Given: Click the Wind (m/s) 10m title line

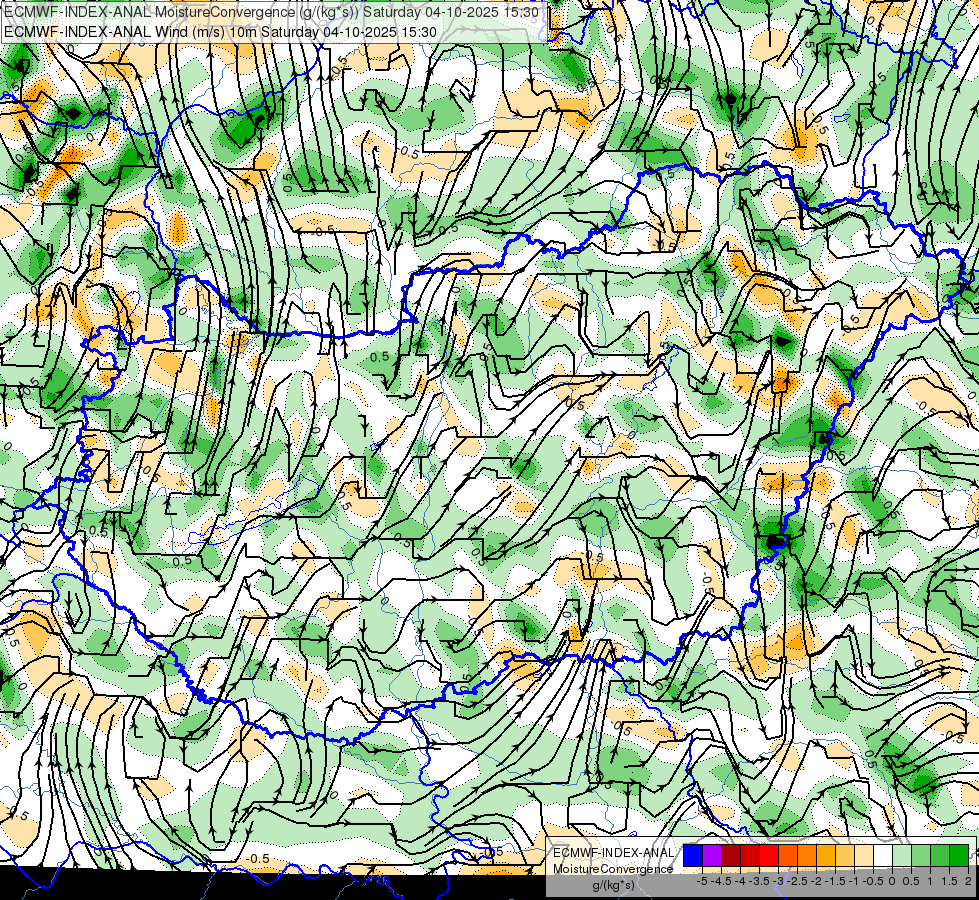Looking at the screenshot, I should (x=220, y=31).
